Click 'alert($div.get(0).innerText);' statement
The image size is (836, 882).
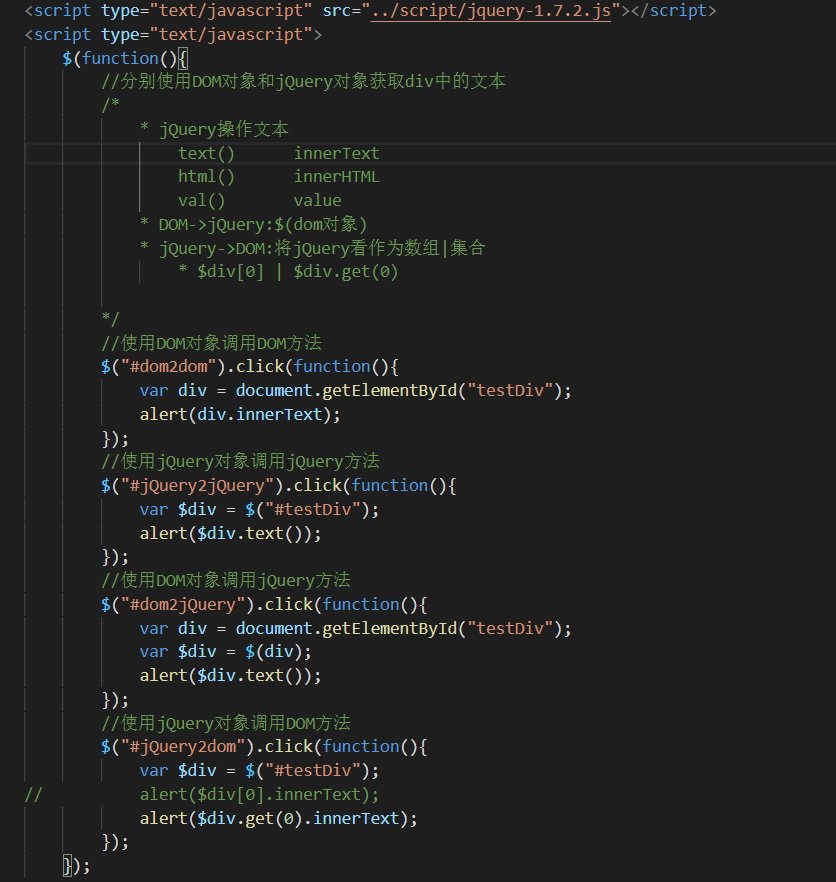tap(278, 818)
